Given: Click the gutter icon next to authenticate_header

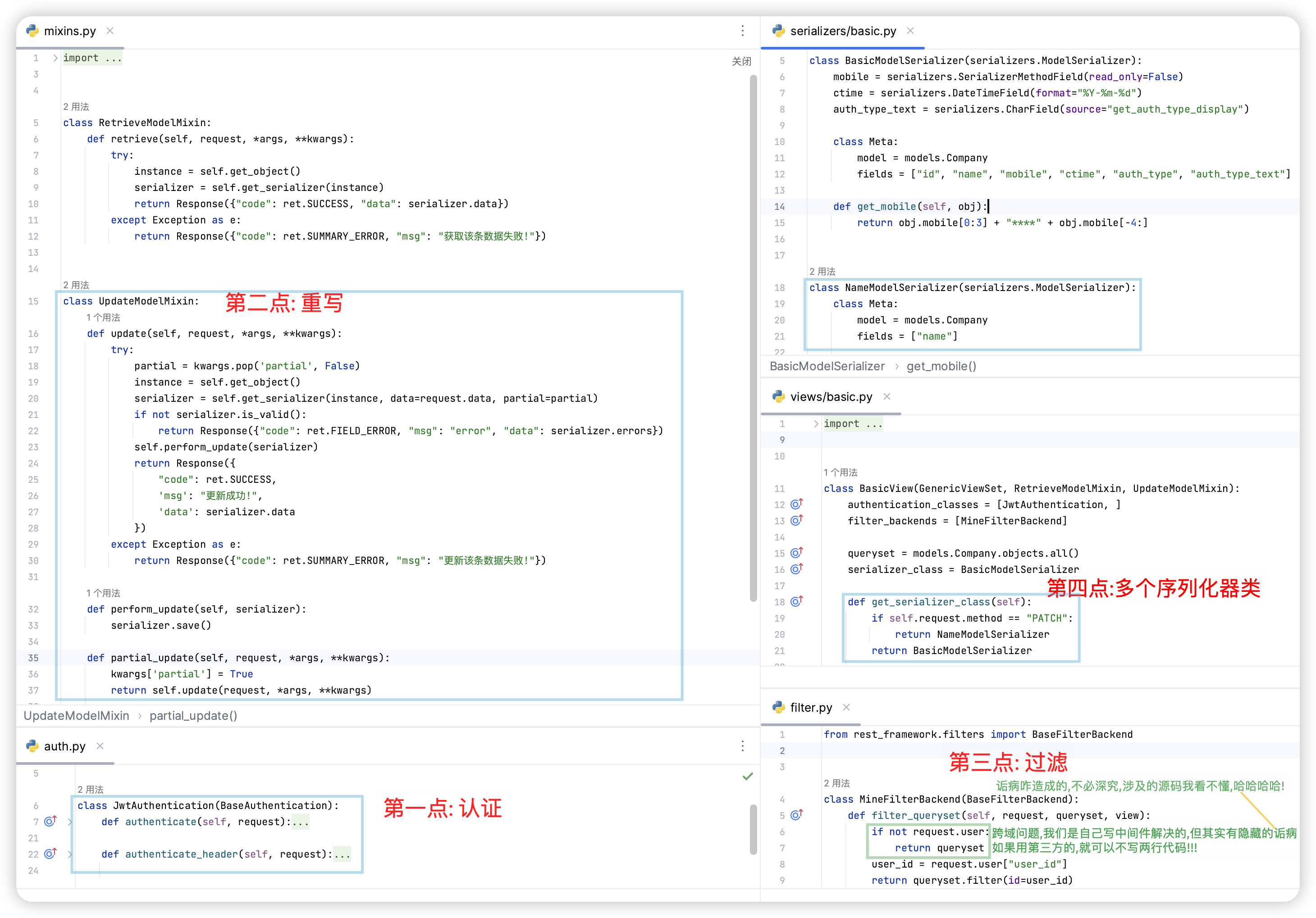Looking at the screenshot, I should pos(50,854).
